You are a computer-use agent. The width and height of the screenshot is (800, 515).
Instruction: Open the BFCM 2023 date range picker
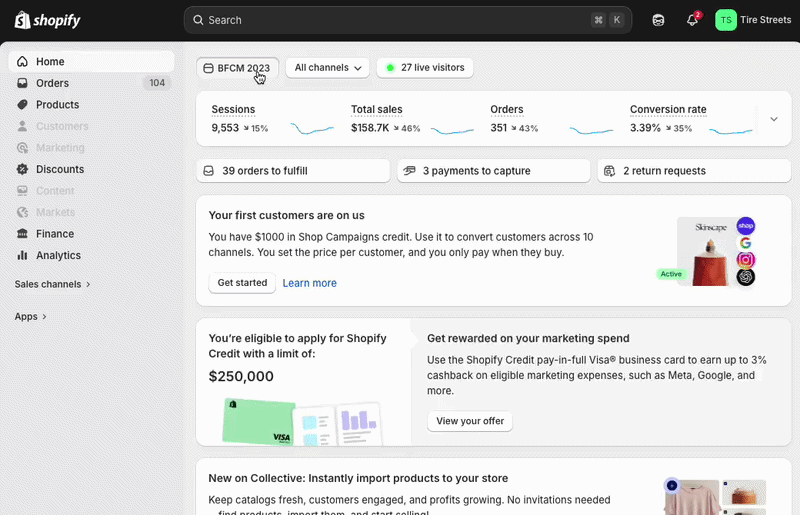pyautogui.click(x=238, y=68)
